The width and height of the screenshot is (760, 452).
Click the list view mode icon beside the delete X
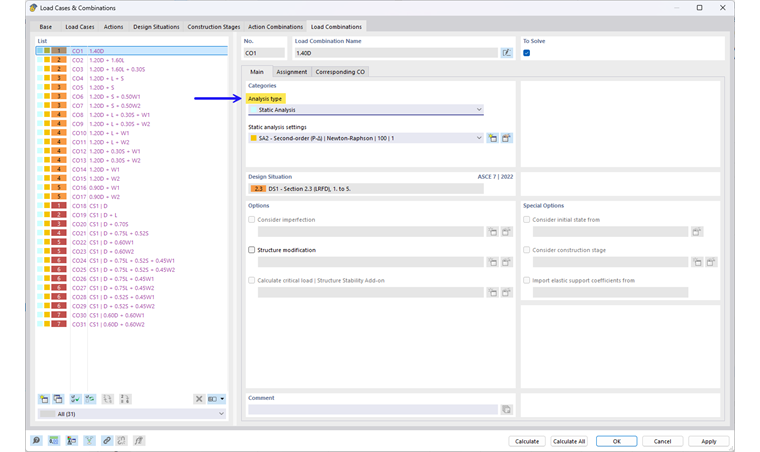point(212,399)
